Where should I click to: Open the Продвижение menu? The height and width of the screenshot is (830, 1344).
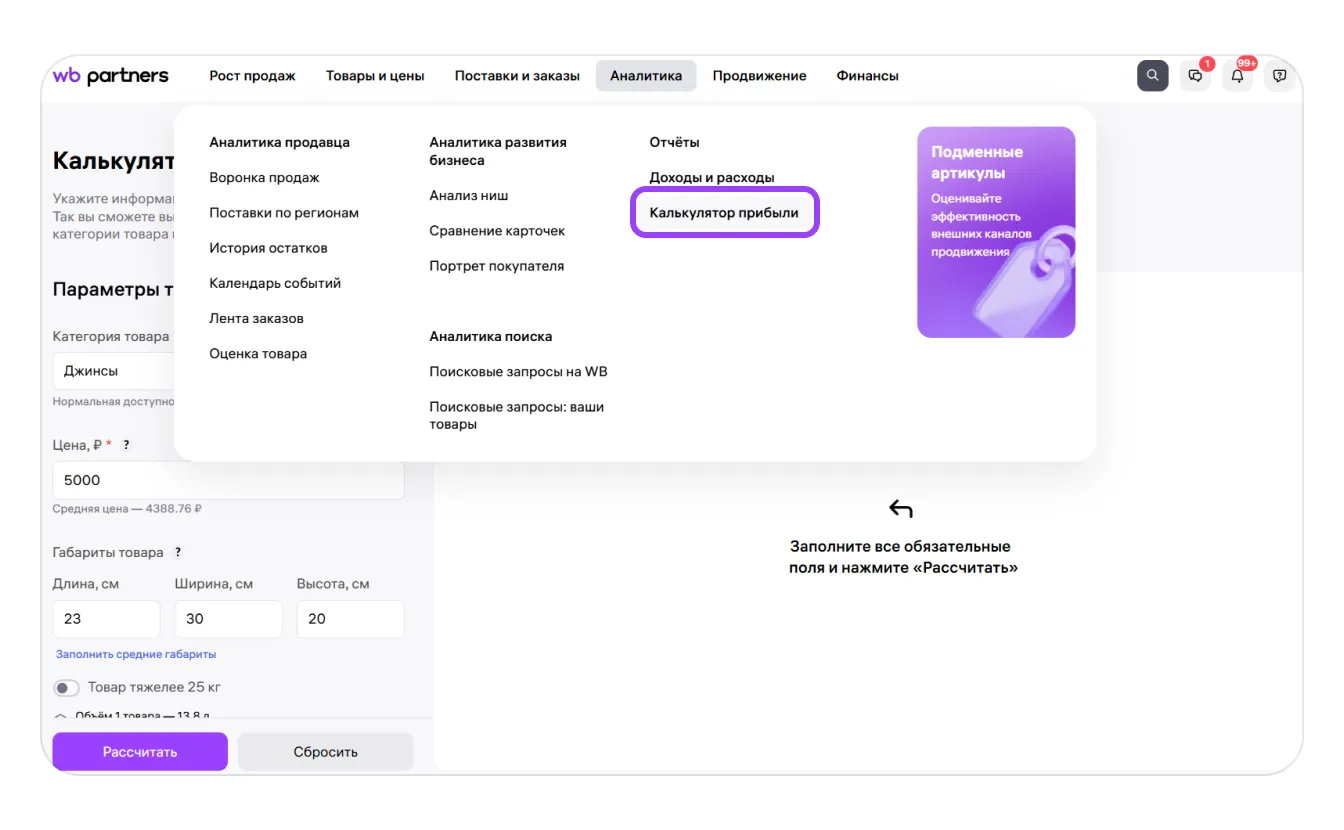point(759,76)
